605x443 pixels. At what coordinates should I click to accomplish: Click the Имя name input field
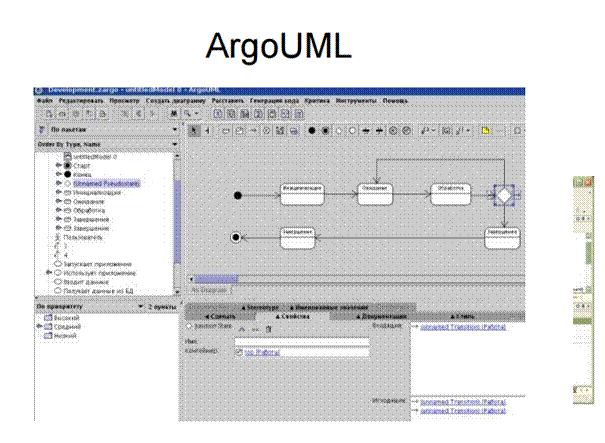pos(302,342)
